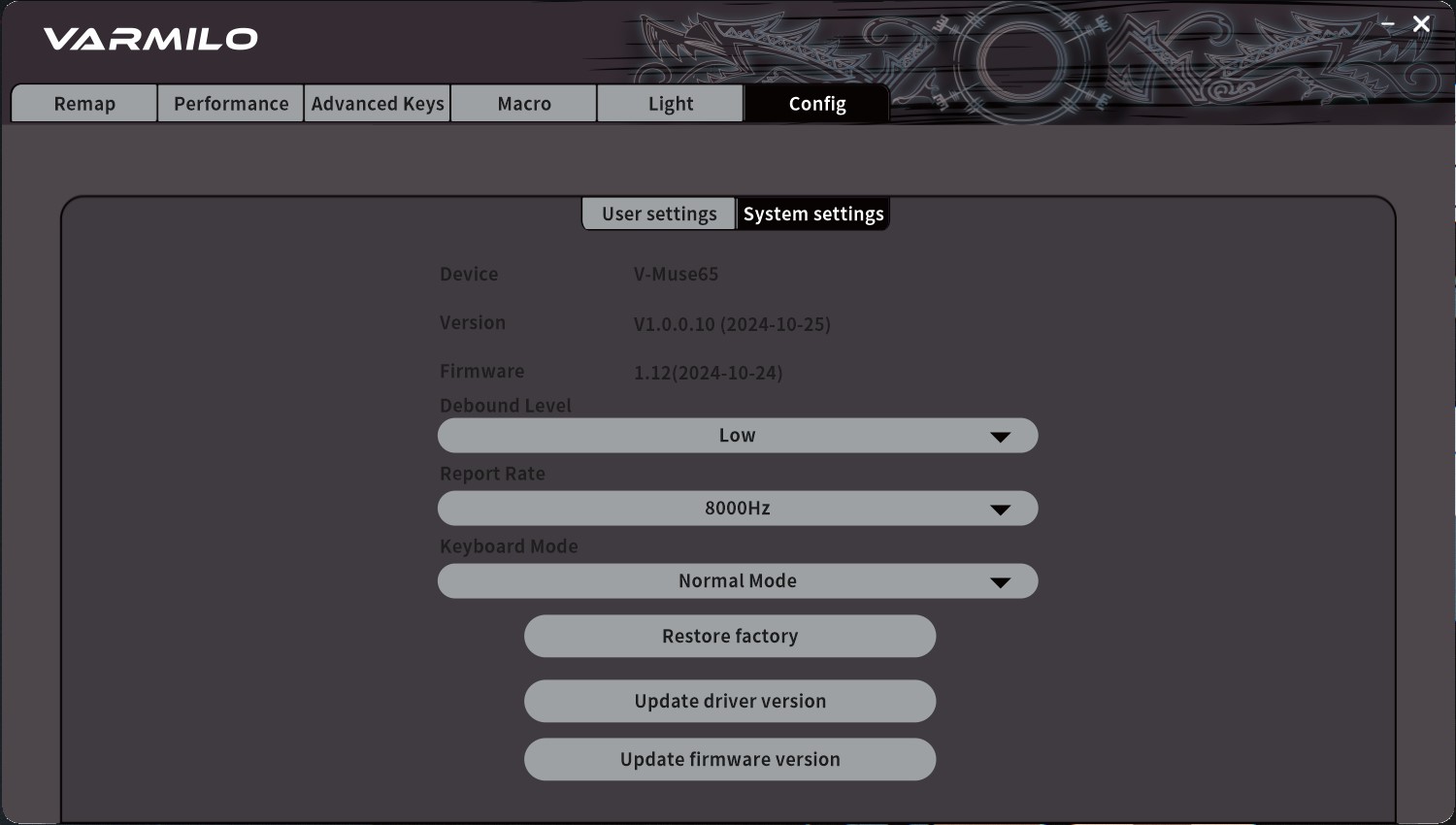Click the Keyboard Mode label
This screenshot has width=1456, height=825.
coord(509,546)
